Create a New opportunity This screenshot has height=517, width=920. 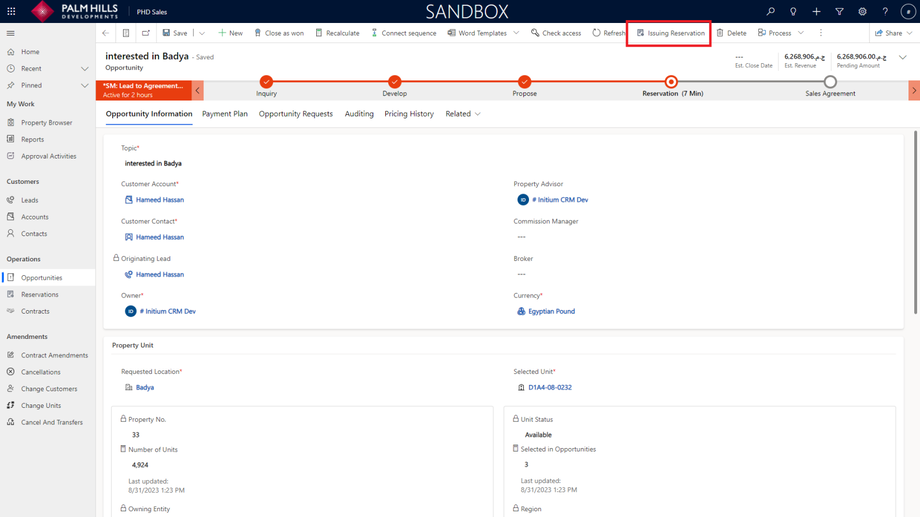230,33
